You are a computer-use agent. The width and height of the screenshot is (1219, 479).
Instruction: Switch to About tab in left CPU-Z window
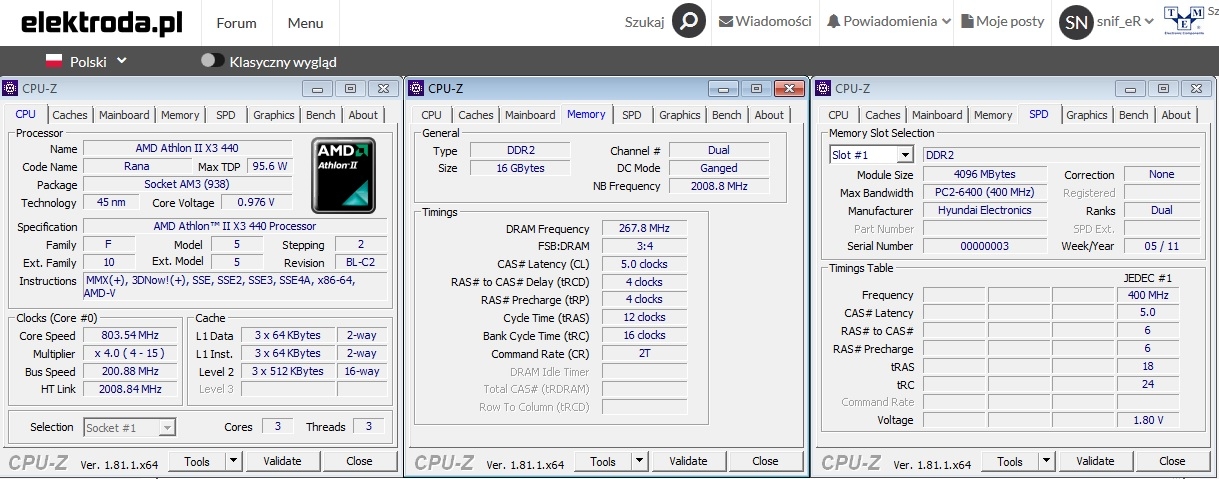coord(363,115)
